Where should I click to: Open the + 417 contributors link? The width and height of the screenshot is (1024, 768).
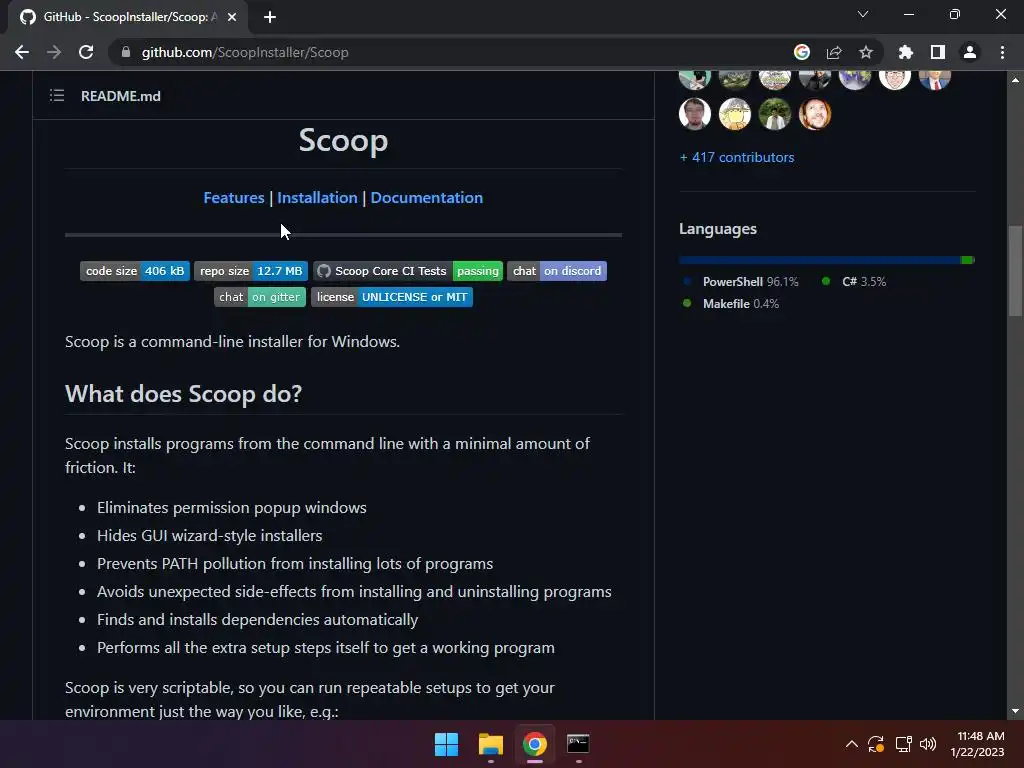coord(737,157)
